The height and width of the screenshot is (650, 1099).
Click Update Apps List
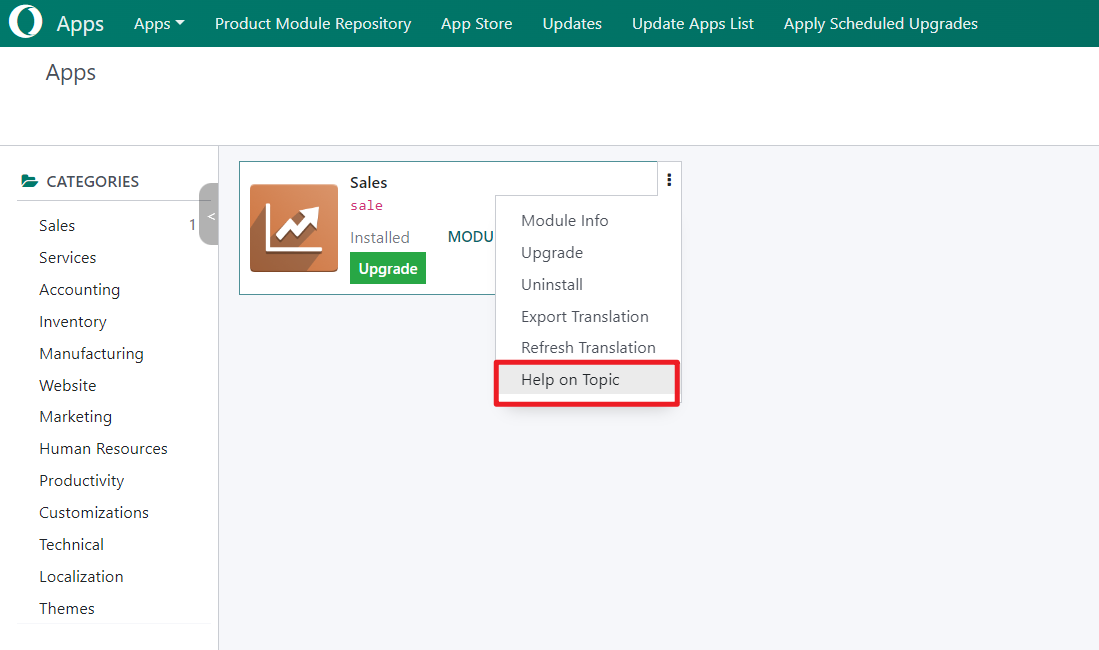click(692, 23)
